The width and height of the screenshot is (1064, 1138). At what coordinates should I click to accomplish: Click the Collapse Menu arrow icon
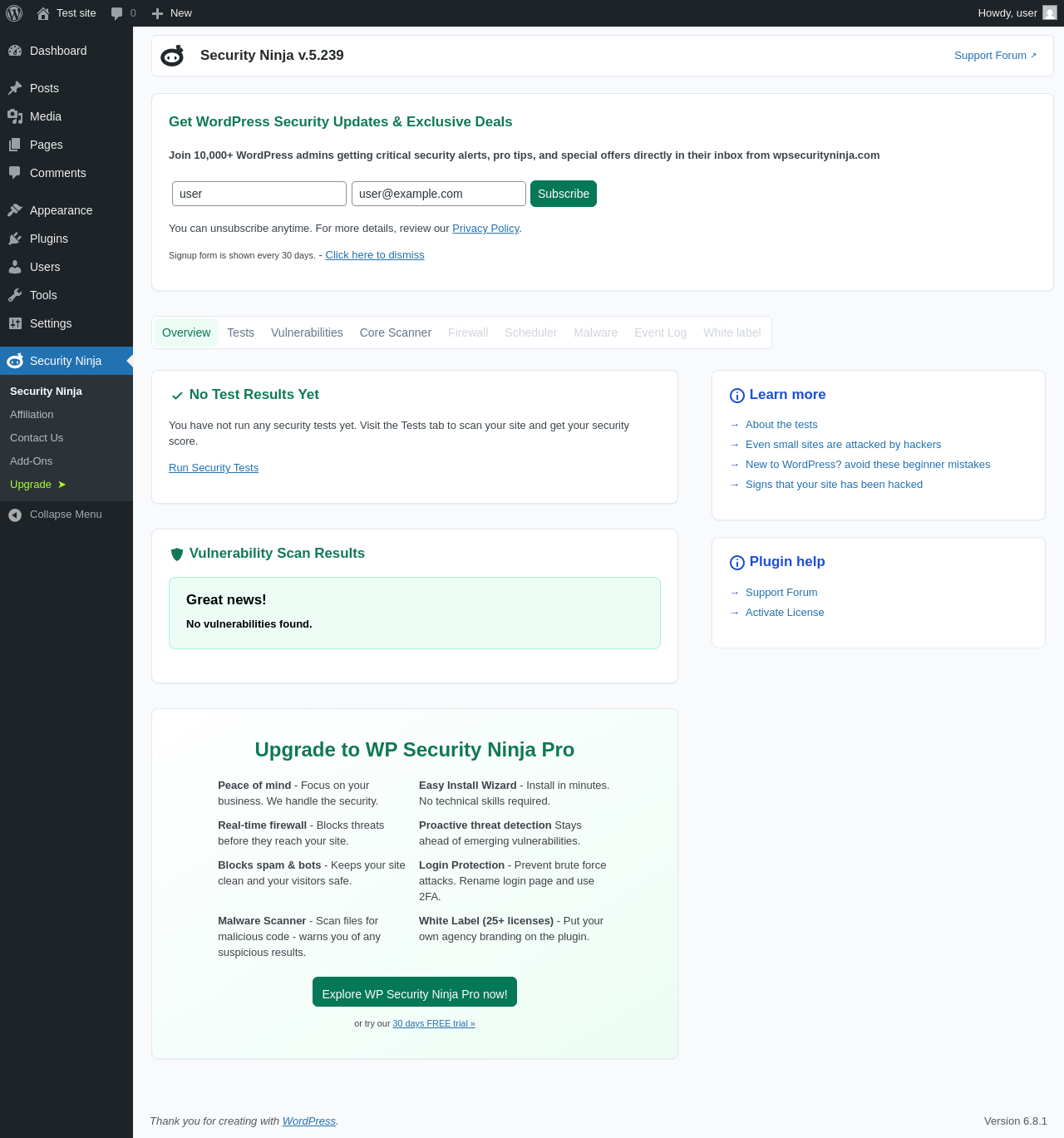[15, 515]
